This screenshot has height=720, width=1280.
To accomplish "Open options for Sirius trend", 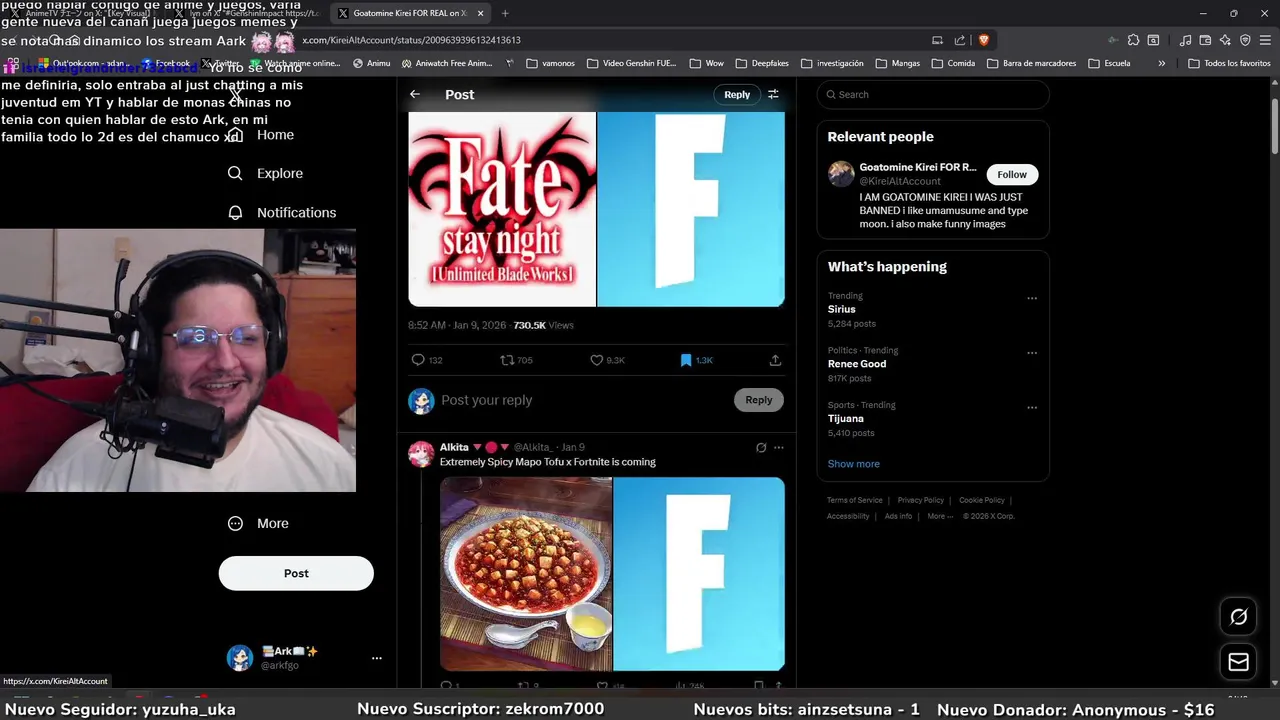I will [x=1032, y=298].
